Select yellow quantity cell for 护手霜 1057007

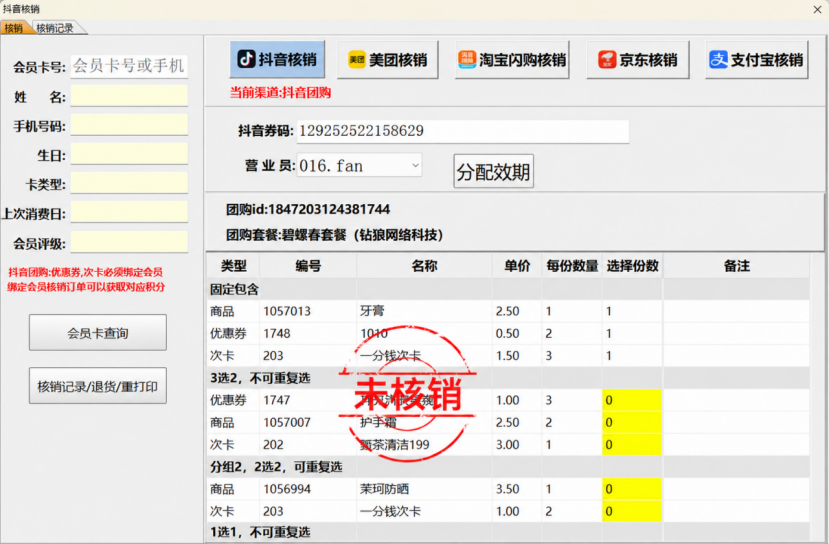pos(632,422)
